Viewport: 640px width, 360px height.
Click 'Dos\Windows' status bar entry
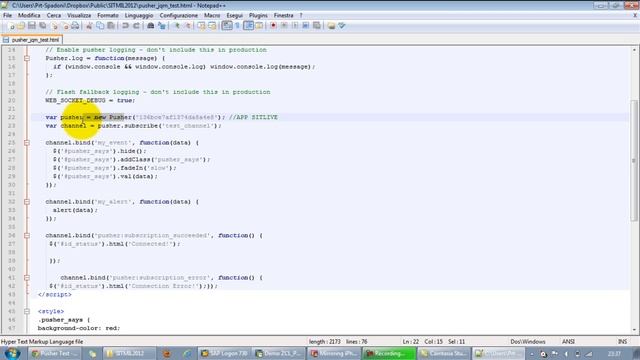coord(527,342)
